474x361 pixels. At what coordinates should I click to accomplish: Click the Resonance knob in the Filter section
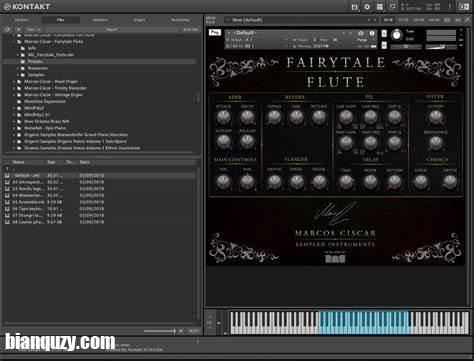[x=435, y=143]
